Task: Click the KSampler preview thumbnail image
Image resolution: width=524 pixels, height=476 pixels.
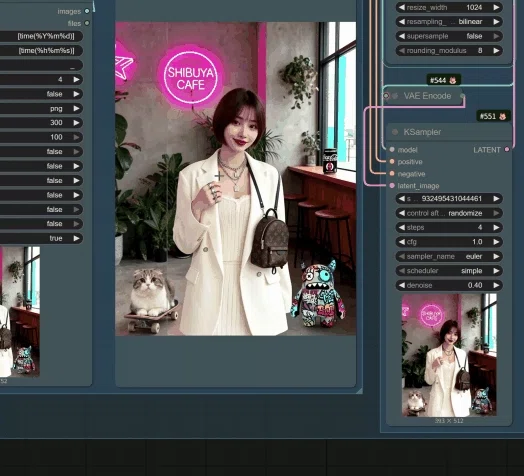Action: click(449, 355)
